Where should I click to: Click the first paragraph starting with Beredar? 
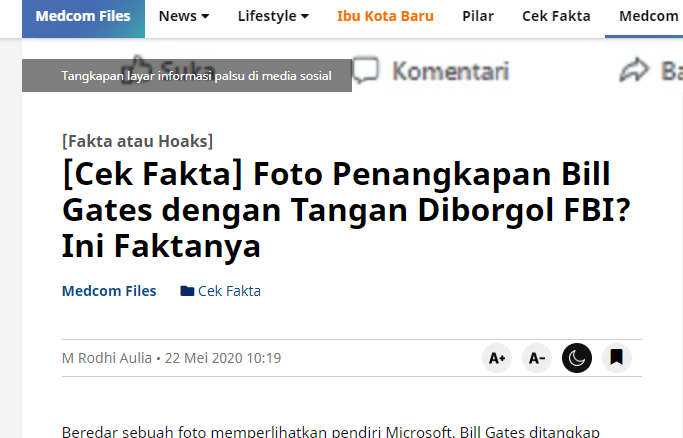tap(331, 431)
